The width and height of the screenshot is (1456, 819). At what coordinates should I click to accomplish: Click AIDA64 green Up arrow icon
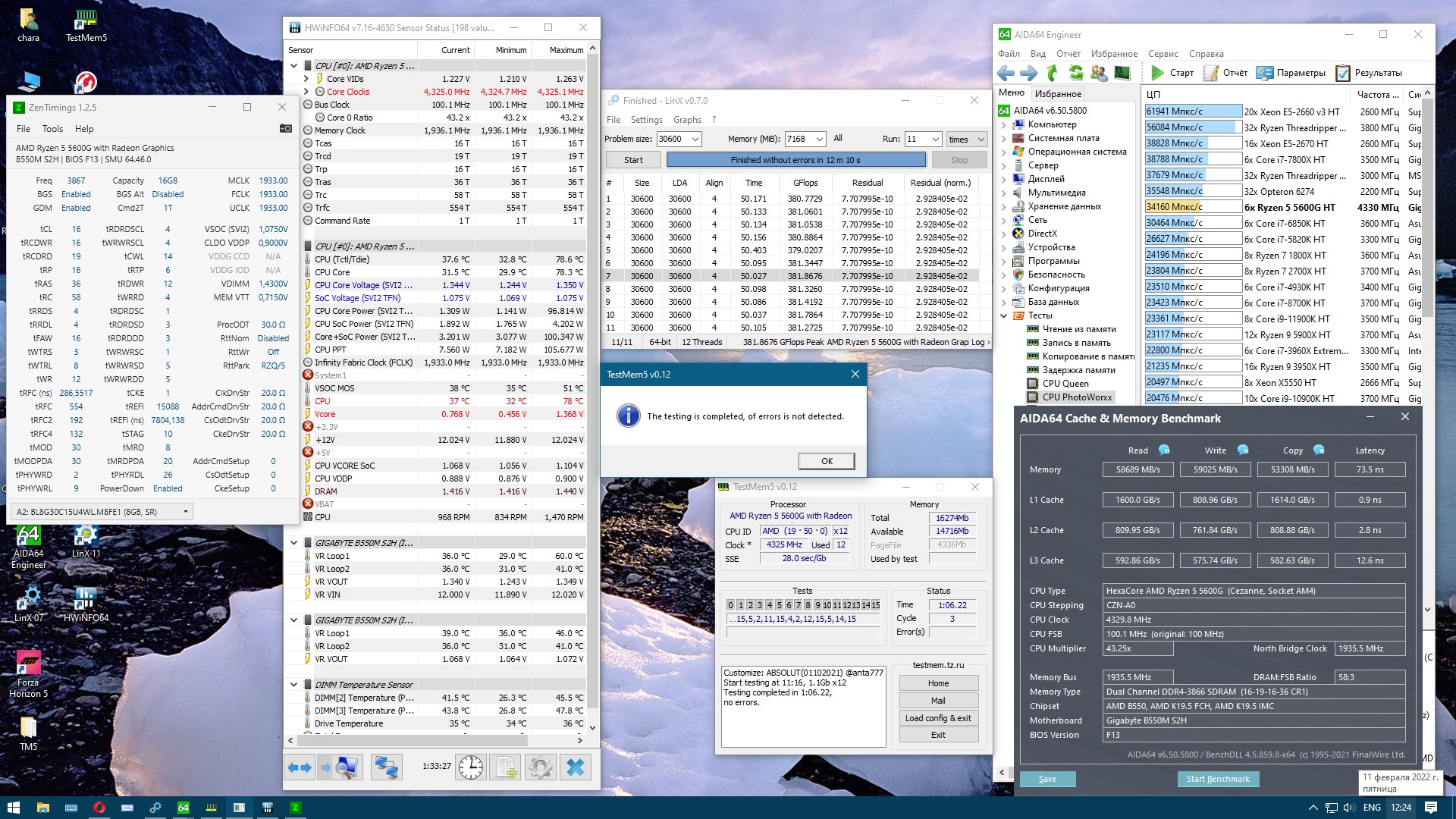pyautogui.click(x=1052, y=73)
